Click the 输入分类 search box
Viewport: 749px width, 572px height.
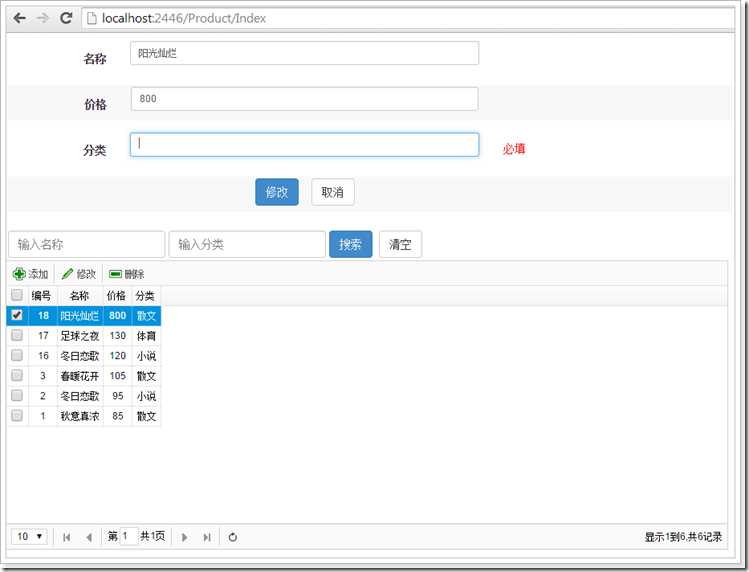point(247,245)
